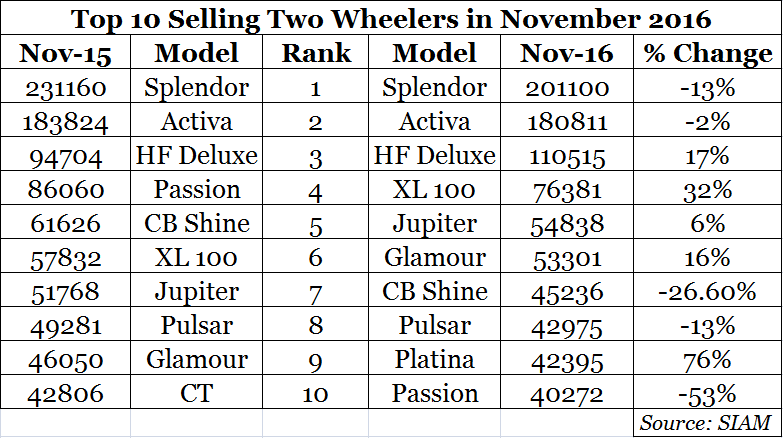This screenshot has height=438, width=783.
Task: Click the rank 10 cell
Action: click(x=315, y=393)
